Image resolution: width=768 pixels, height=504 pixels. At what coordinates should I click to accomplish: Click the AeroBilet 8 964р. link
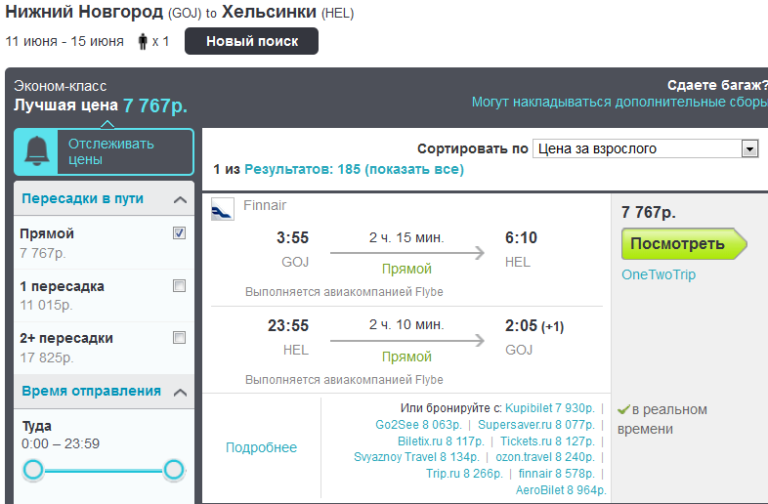pyautogui.click(x=561, y=490)
